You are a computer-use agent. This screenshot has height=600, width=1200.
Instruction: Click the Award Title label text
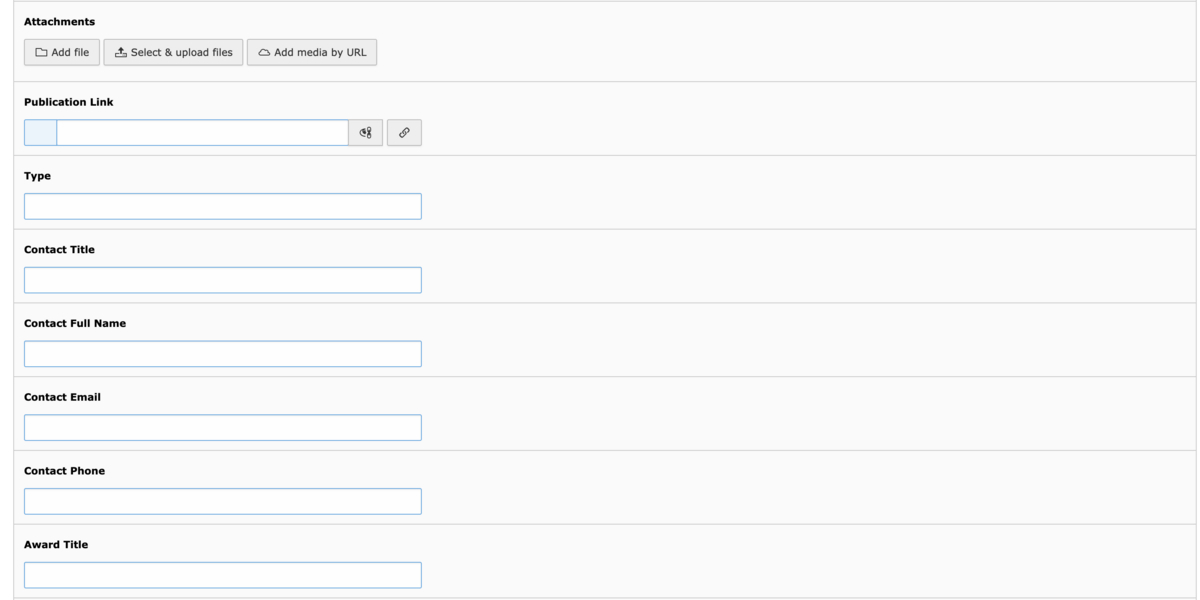pos(56,544)
